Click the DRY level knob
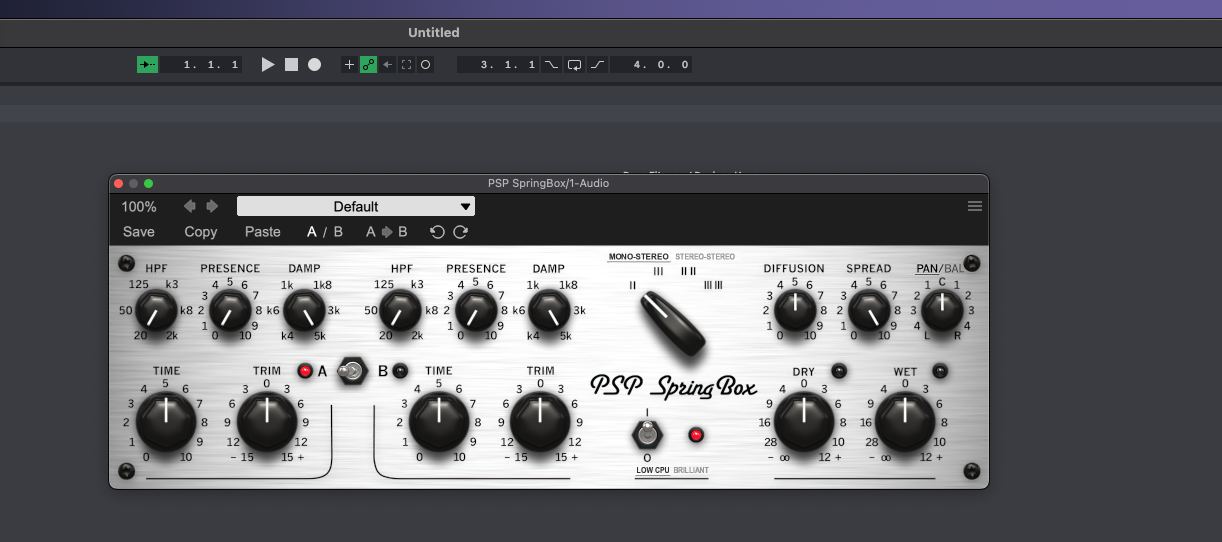The width and height of the screenshot is (1222, 542). [x=804, y=420]
